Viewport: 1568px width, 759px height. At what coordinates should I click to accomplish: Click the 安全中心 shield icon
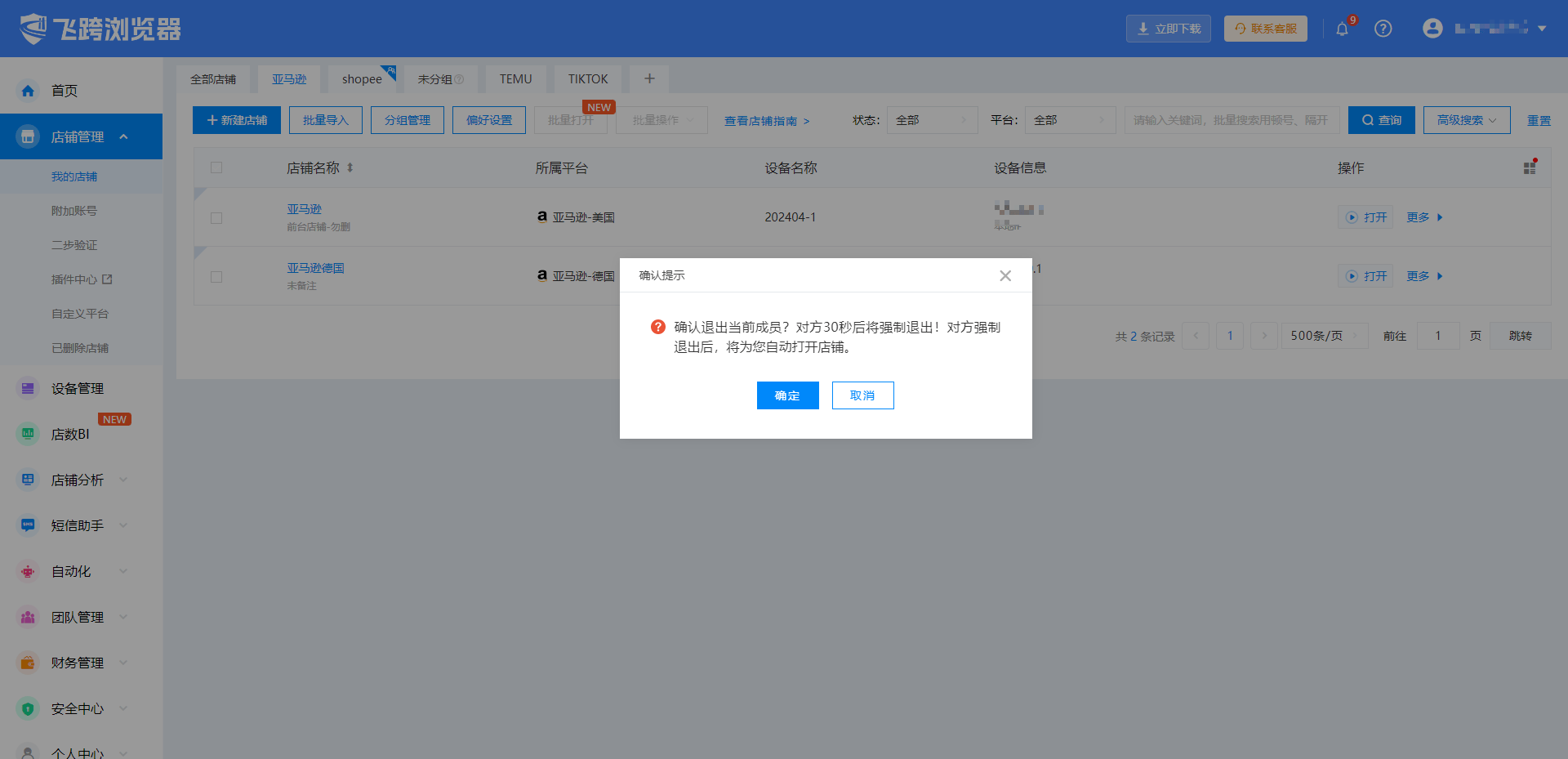(28, 708)
